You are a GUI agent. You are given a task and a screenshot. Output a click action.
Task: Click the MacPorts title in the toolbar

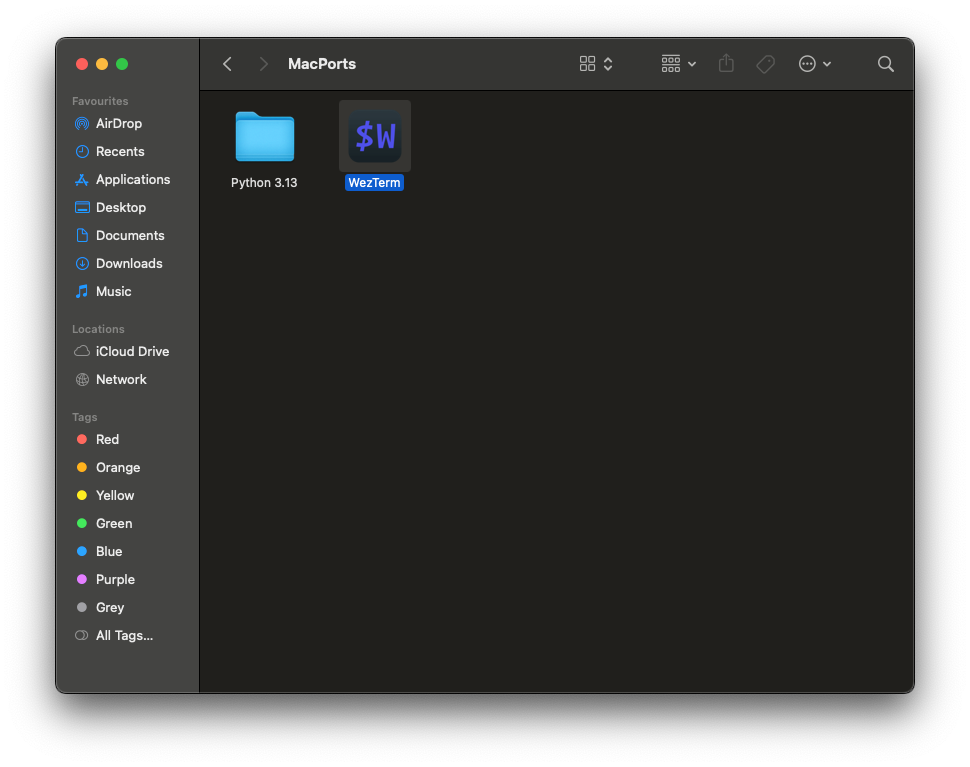(321, 63)
